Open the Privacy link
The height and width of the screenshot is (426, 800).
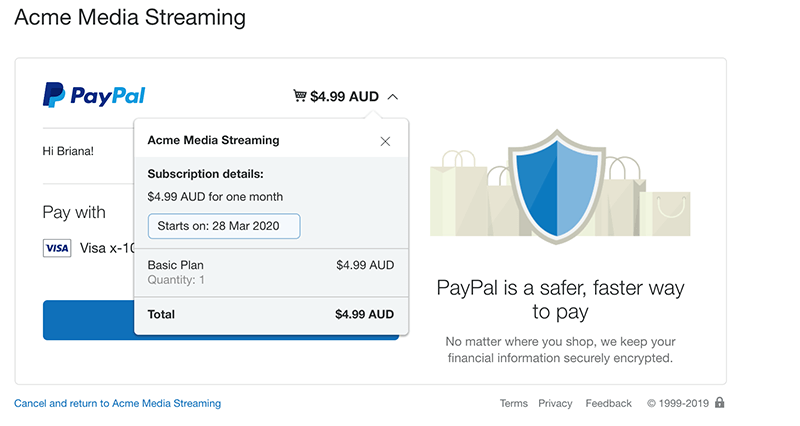click(555, 404)
